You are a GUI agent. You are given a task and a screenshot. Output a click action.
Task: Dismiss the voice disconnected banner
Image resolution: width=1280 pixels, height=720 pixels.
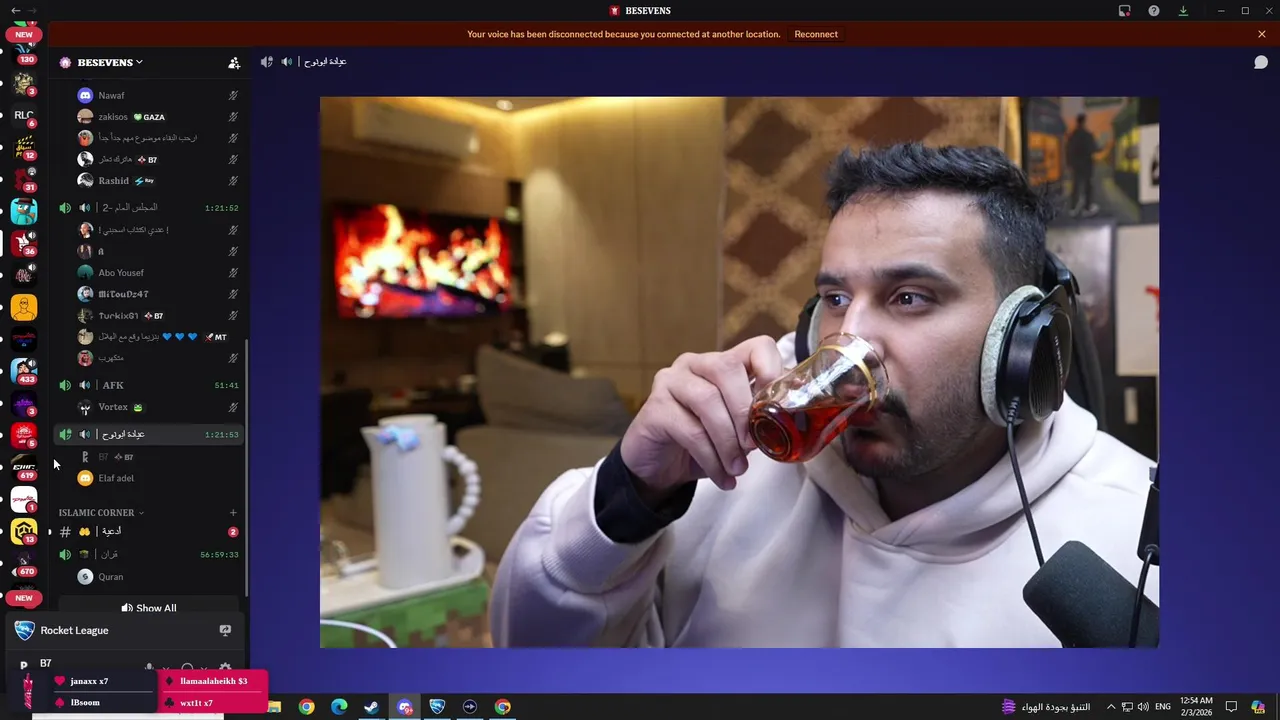1262,34
